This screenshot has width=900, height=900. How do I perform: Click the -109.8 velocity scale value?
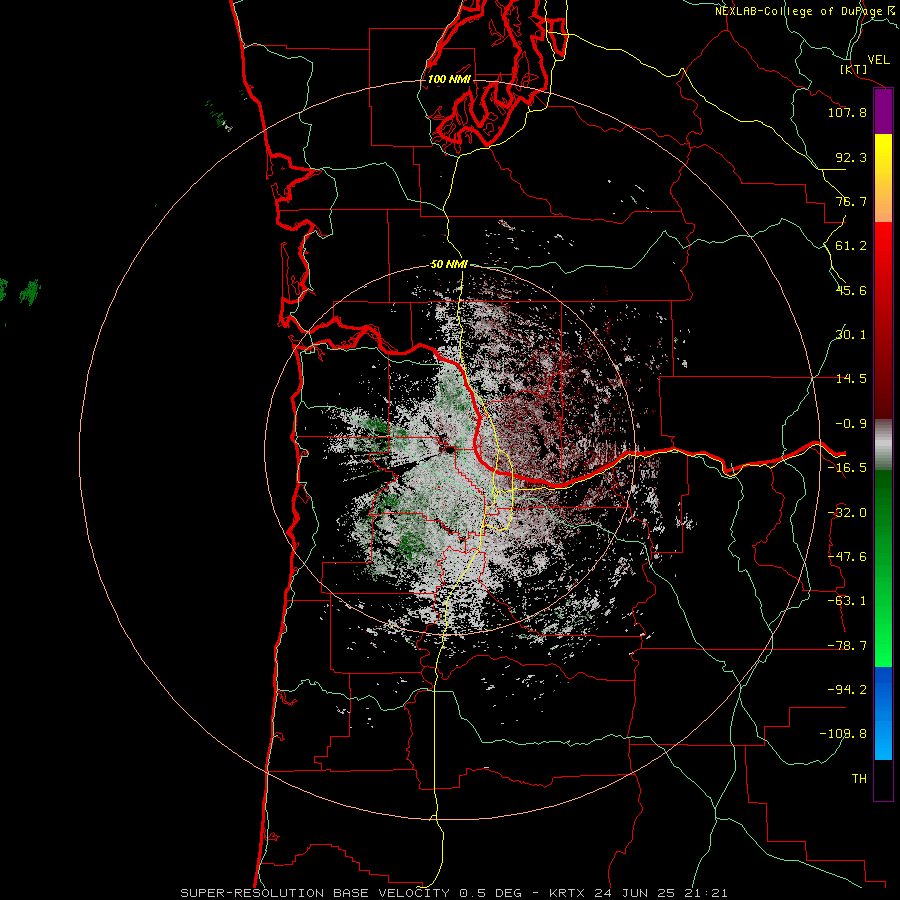(x=843, y=734)
